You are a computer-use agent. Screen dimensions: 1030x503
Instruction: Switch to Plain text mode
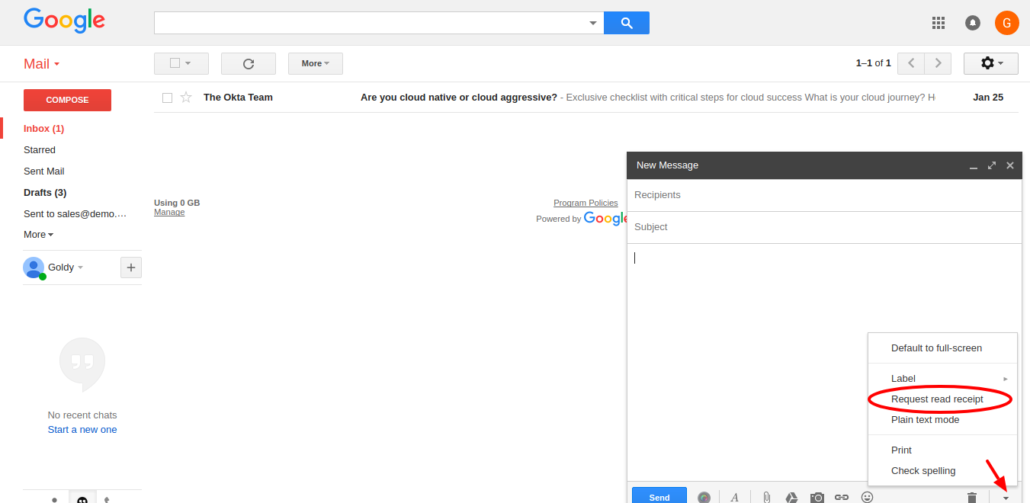943,420
